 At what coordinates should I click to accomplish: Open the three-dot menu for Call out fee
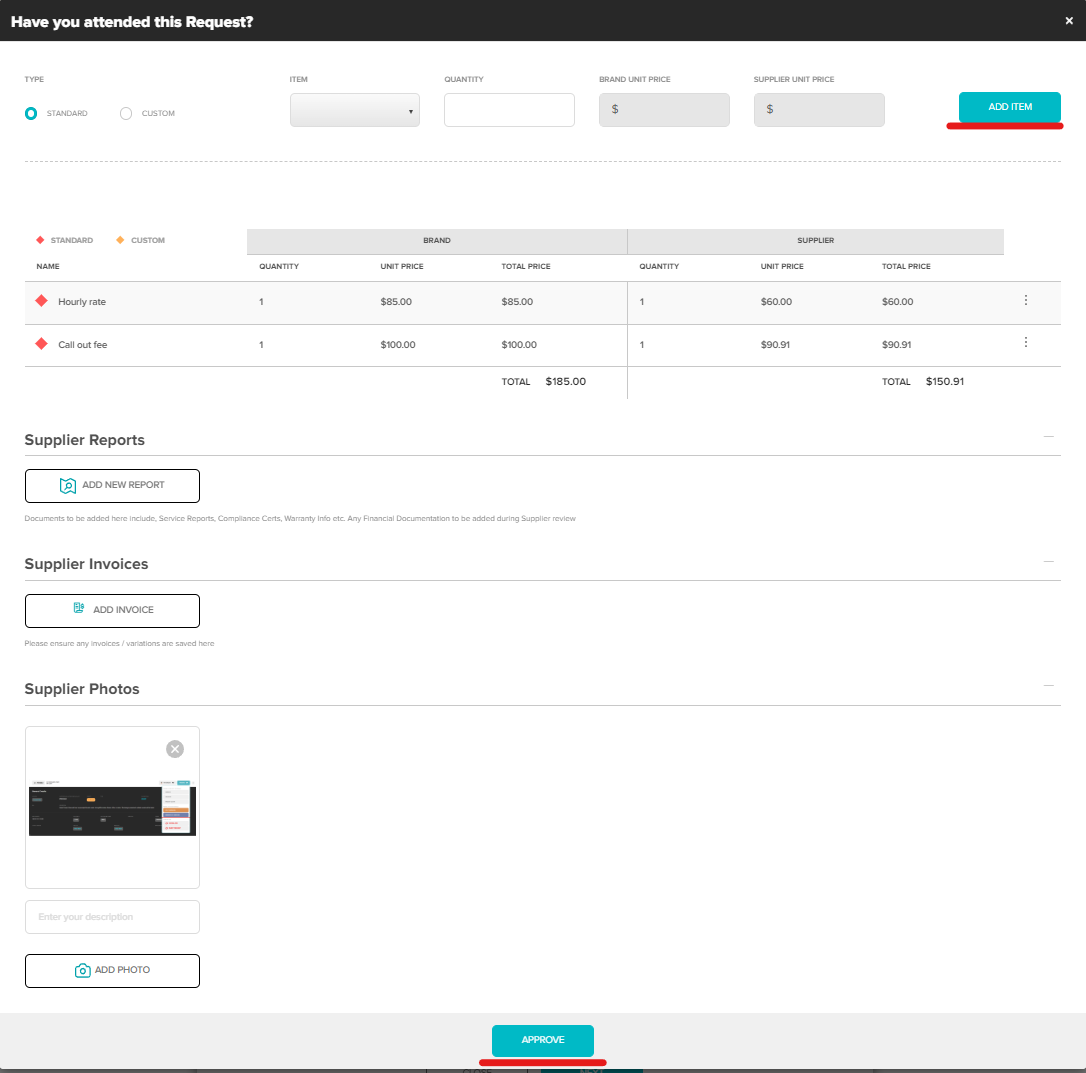pos(1025,342)
